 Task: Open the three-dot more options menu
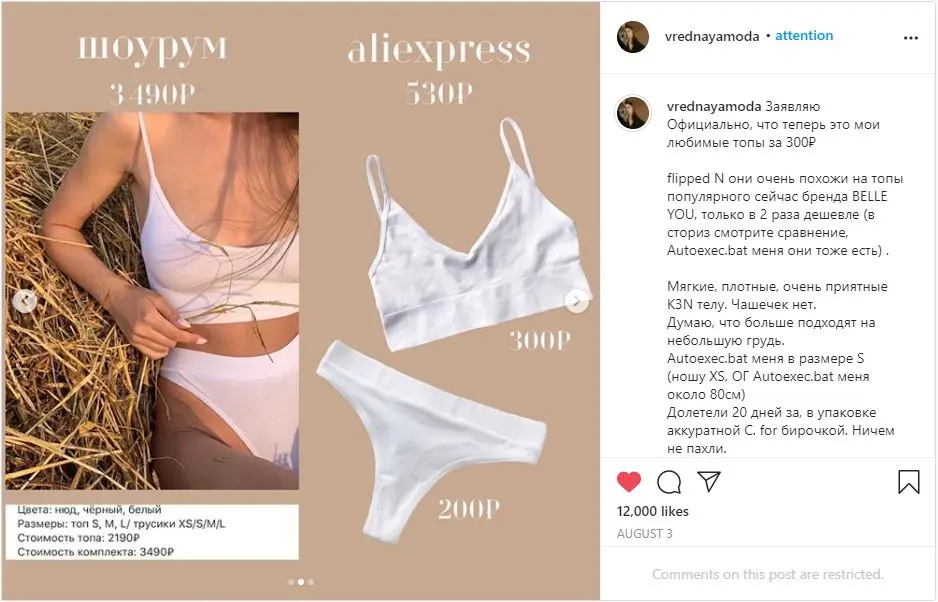910,38
